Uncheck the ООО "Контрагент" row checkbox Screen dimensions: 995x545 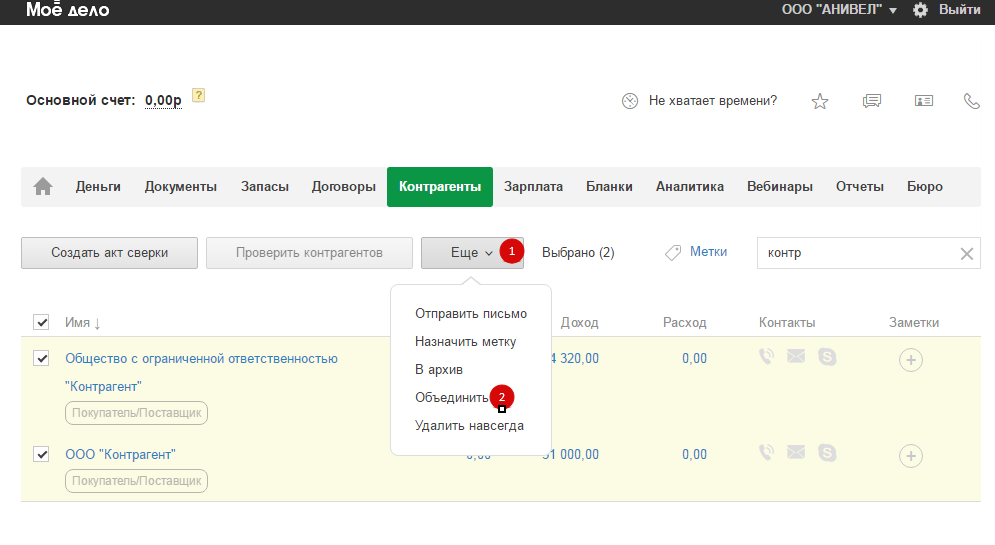point(41,454)
